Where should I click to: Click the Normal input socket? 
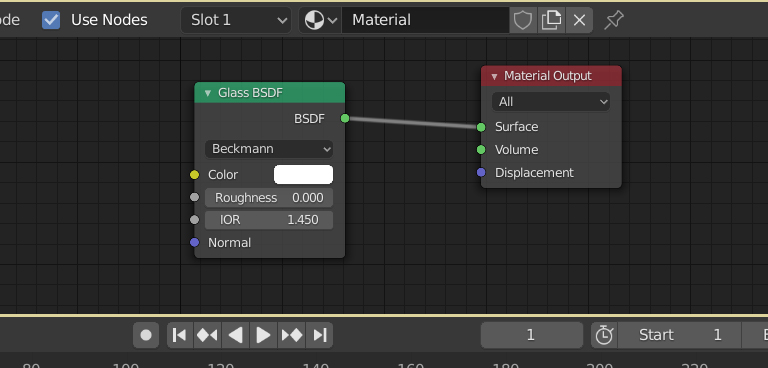point(194,243)
